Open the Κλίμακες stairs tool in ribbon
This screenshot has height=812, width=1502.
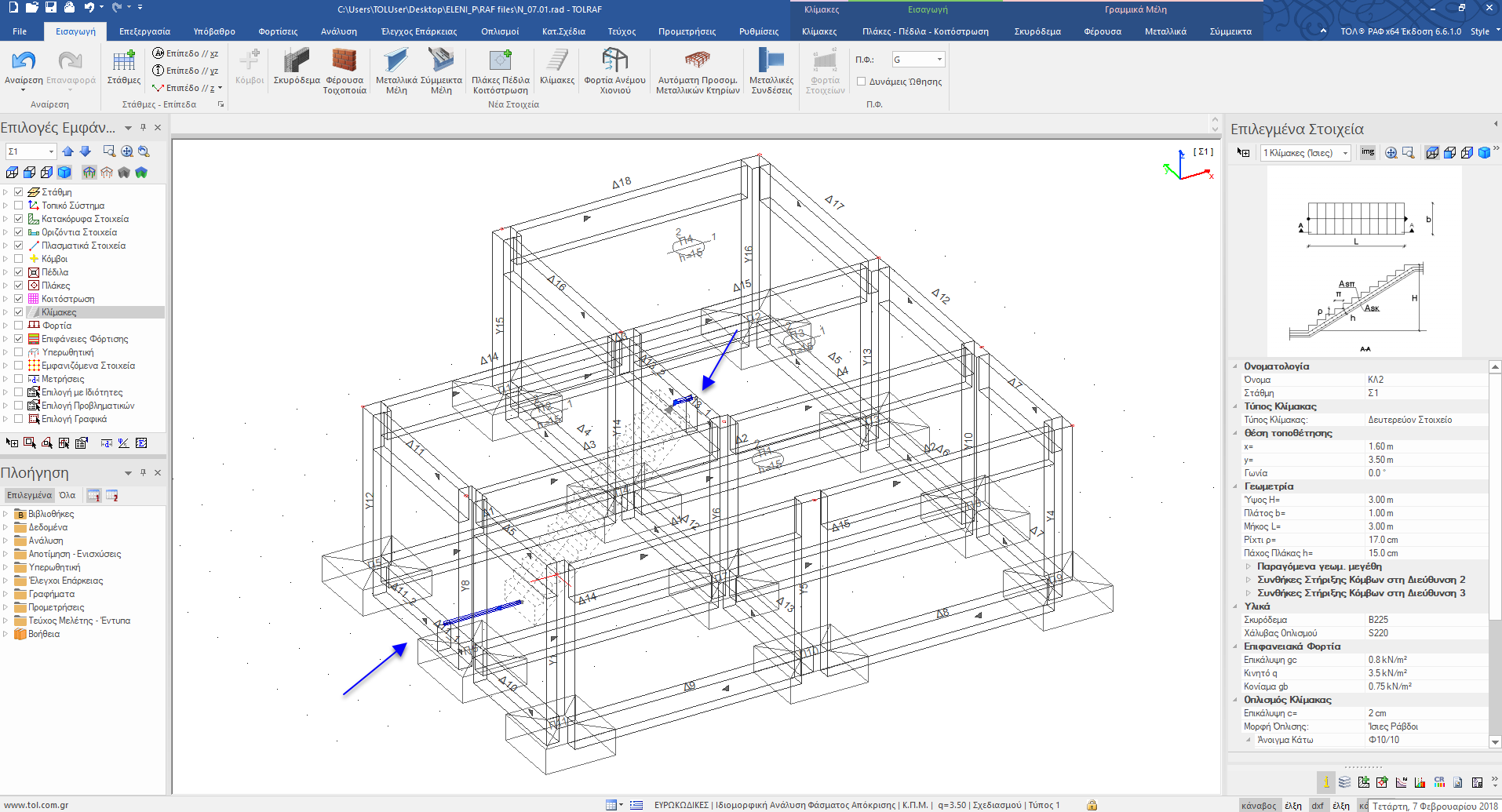point(557,63)
